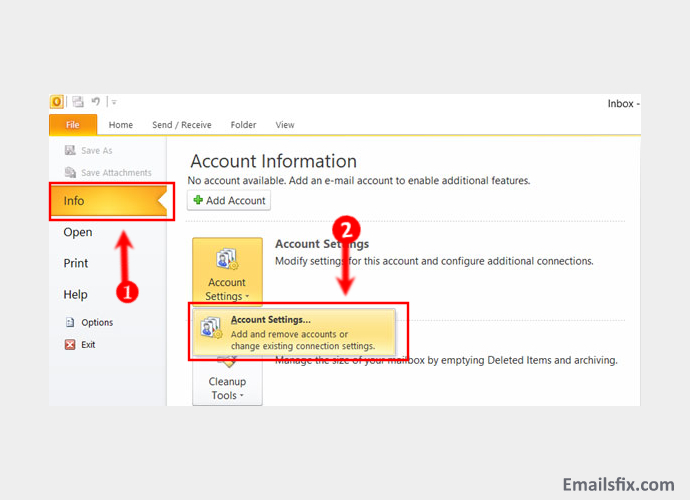Click Exit in the backstage sidebar
This screenshot has width=690, height=500.
pyautogui.click(x=80, y=345)
